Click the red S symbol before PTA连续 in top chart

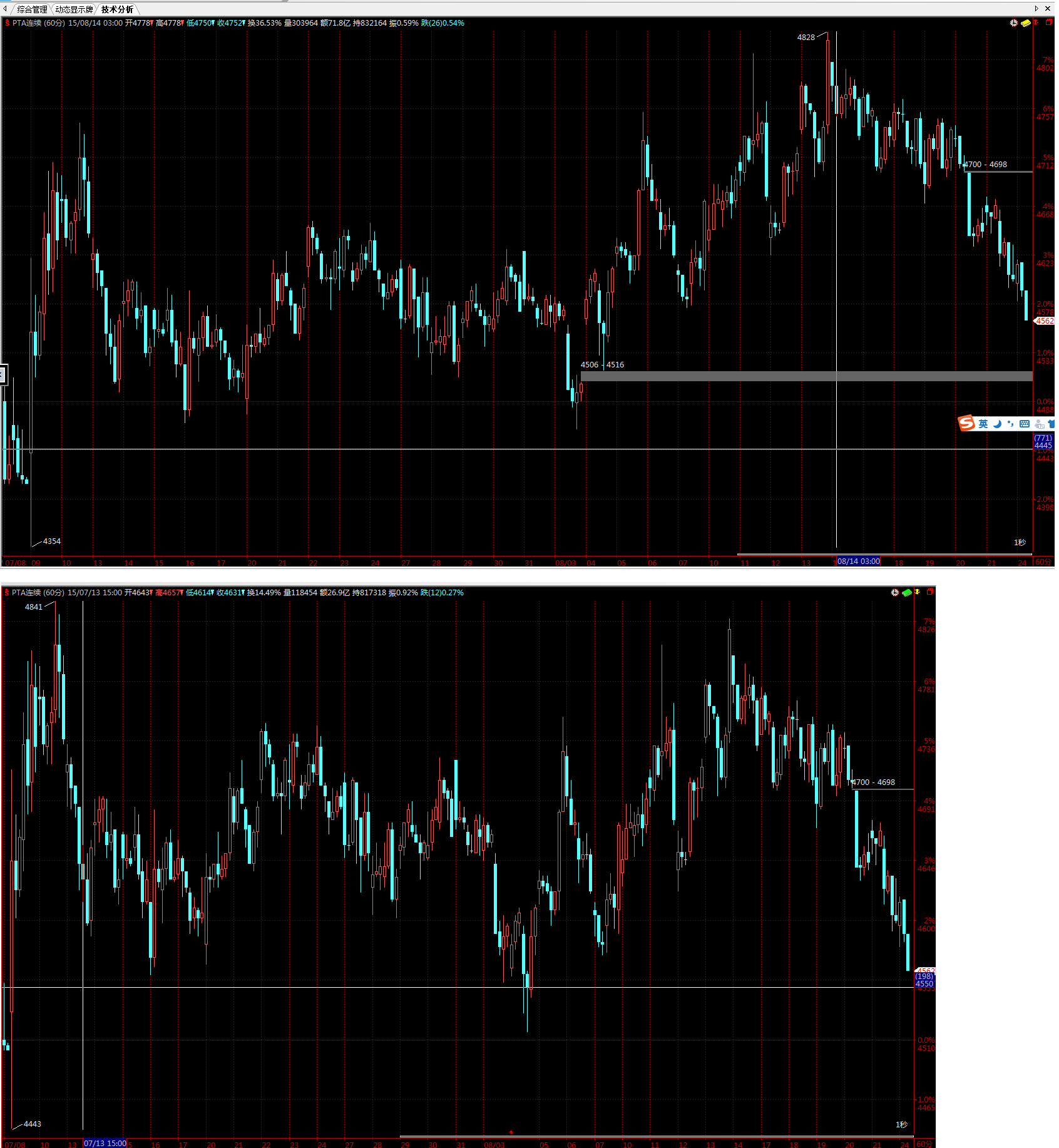[7, 23]
